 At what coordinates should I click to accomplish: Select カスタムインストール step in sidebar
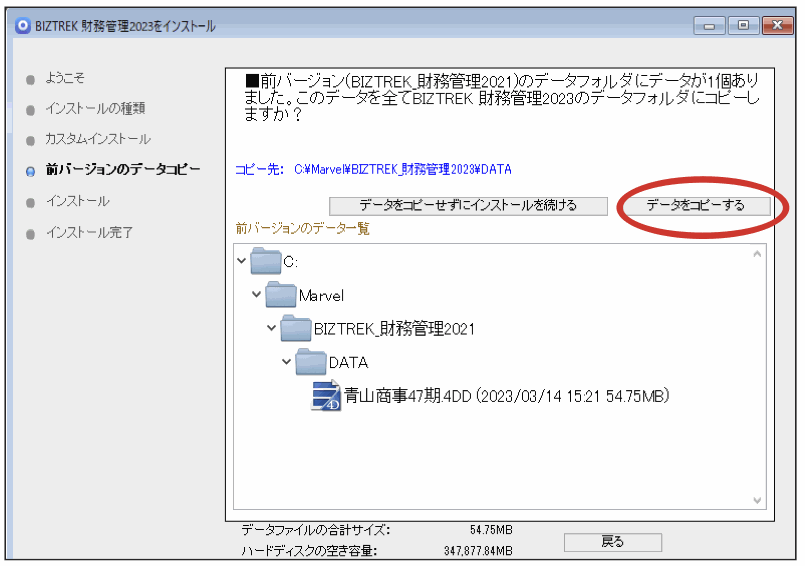point(98,139)
